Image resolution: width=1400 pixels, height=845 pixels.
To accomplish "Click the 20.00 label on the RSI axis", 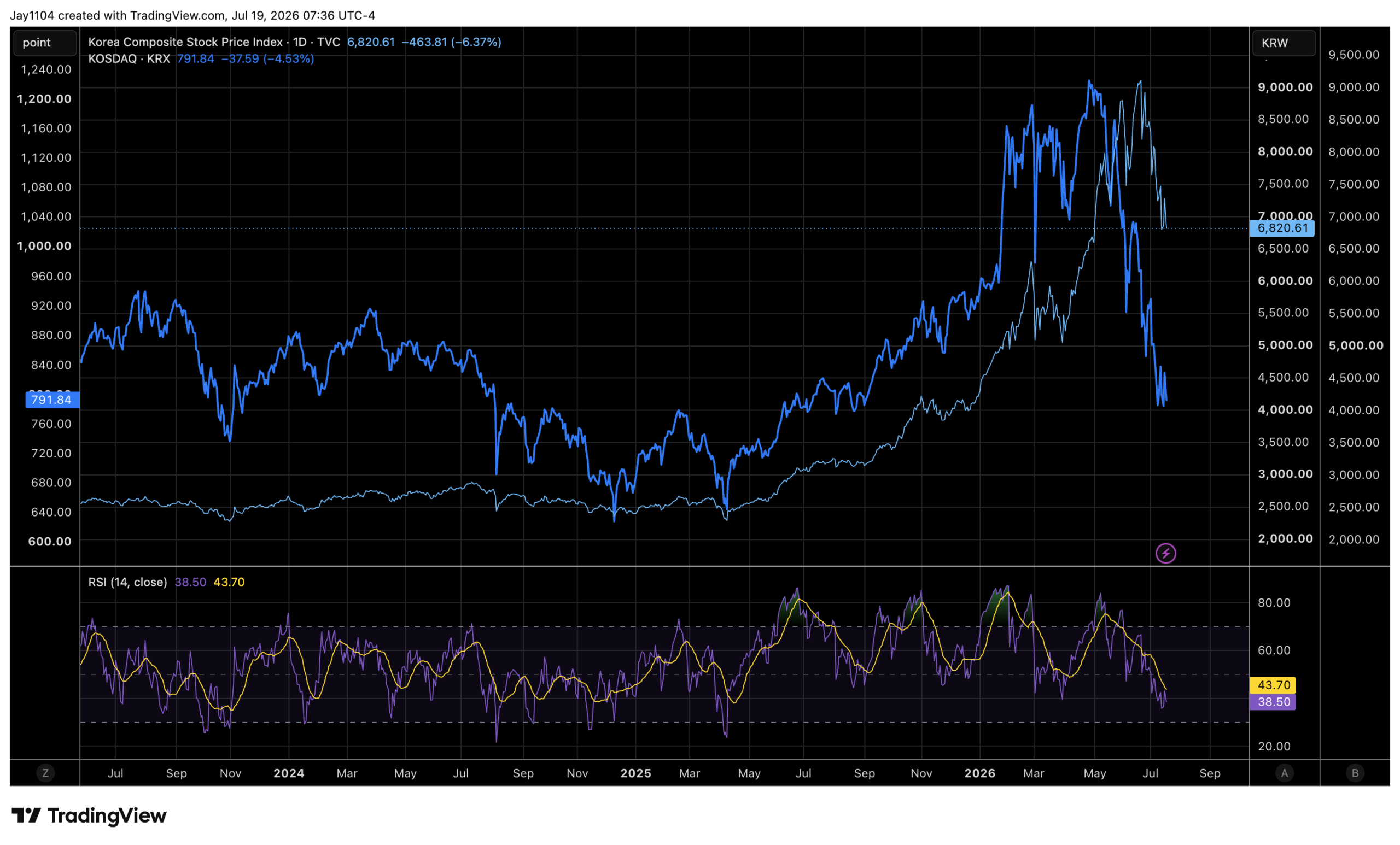I will (1274, 746).
